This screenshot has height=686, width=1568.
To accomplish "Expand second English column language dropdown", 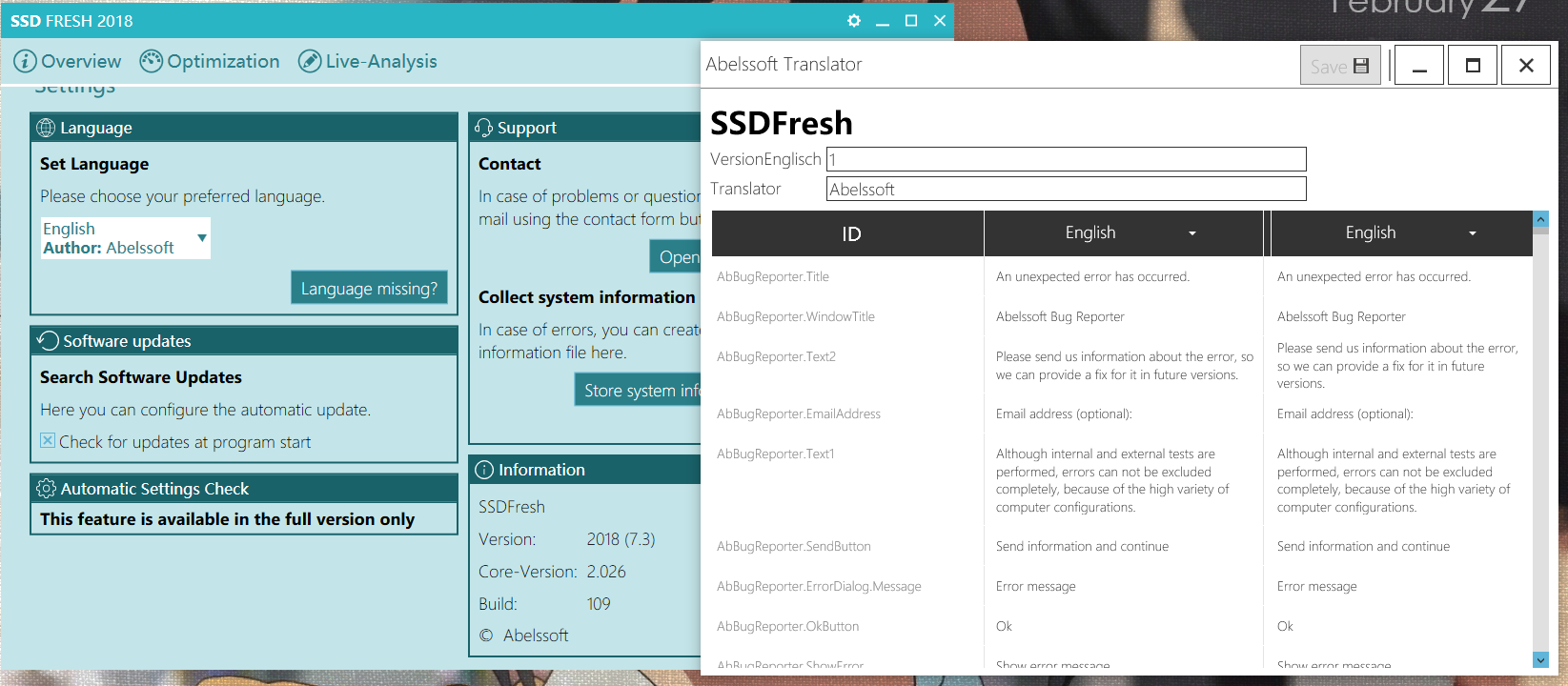I will click(1472, 233).
